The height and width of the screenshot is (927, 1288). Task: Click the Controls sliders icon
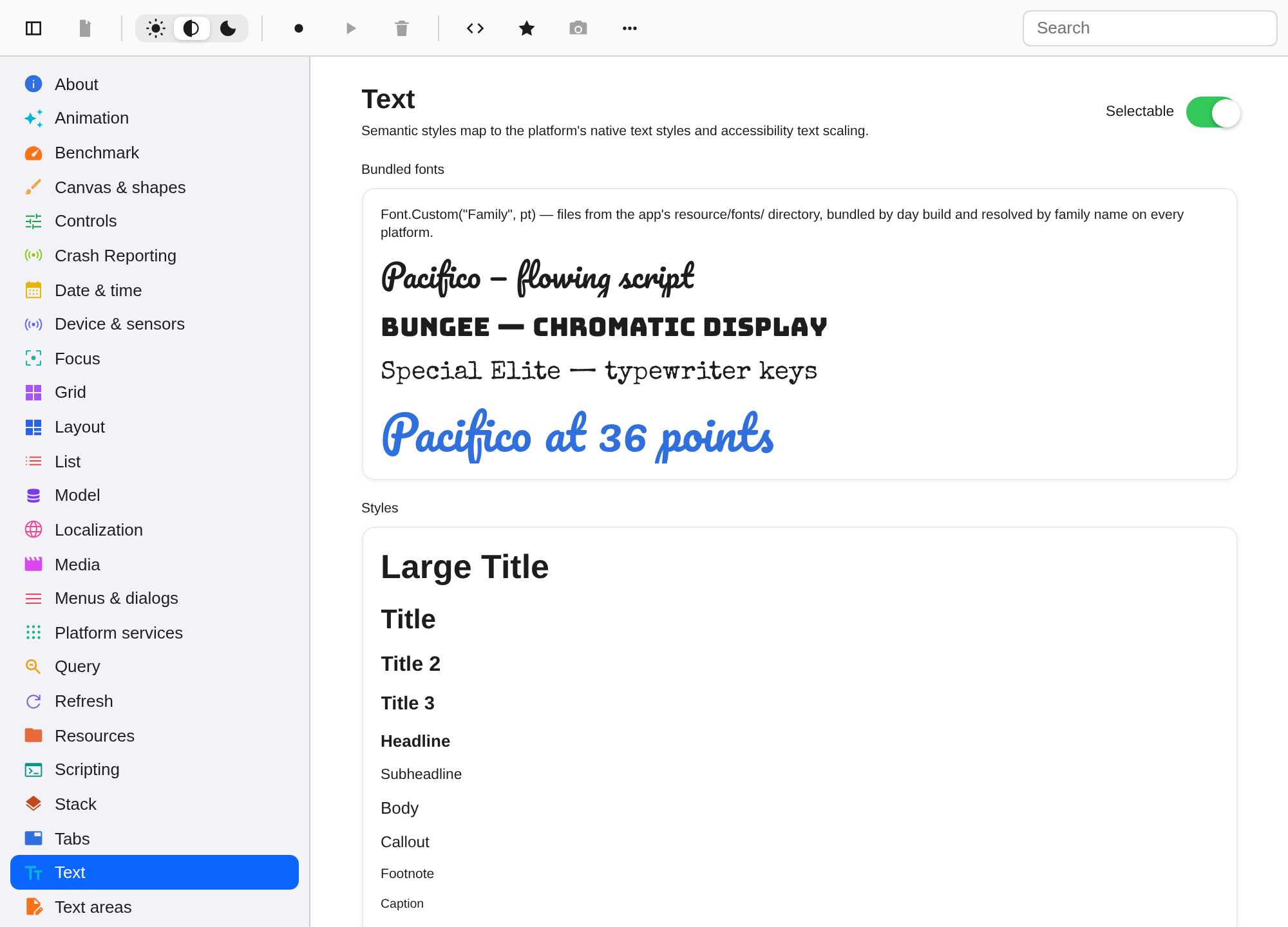[33, 221]
